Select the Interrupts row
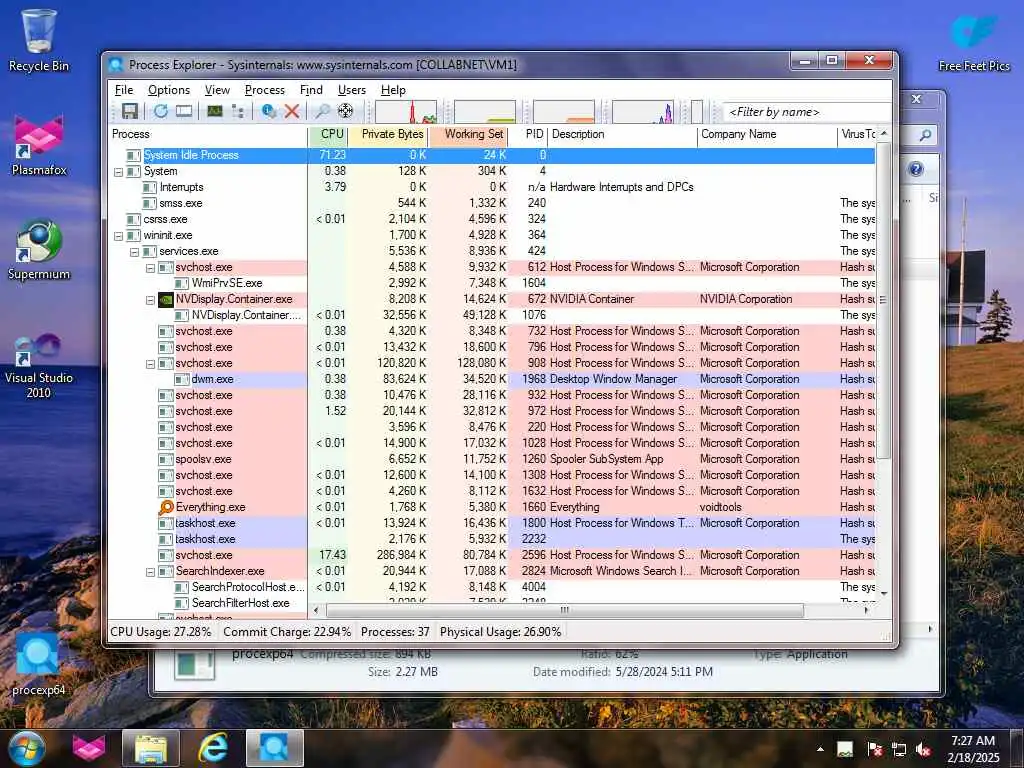This screenshot has width=1024, height=768. point(492,187)
